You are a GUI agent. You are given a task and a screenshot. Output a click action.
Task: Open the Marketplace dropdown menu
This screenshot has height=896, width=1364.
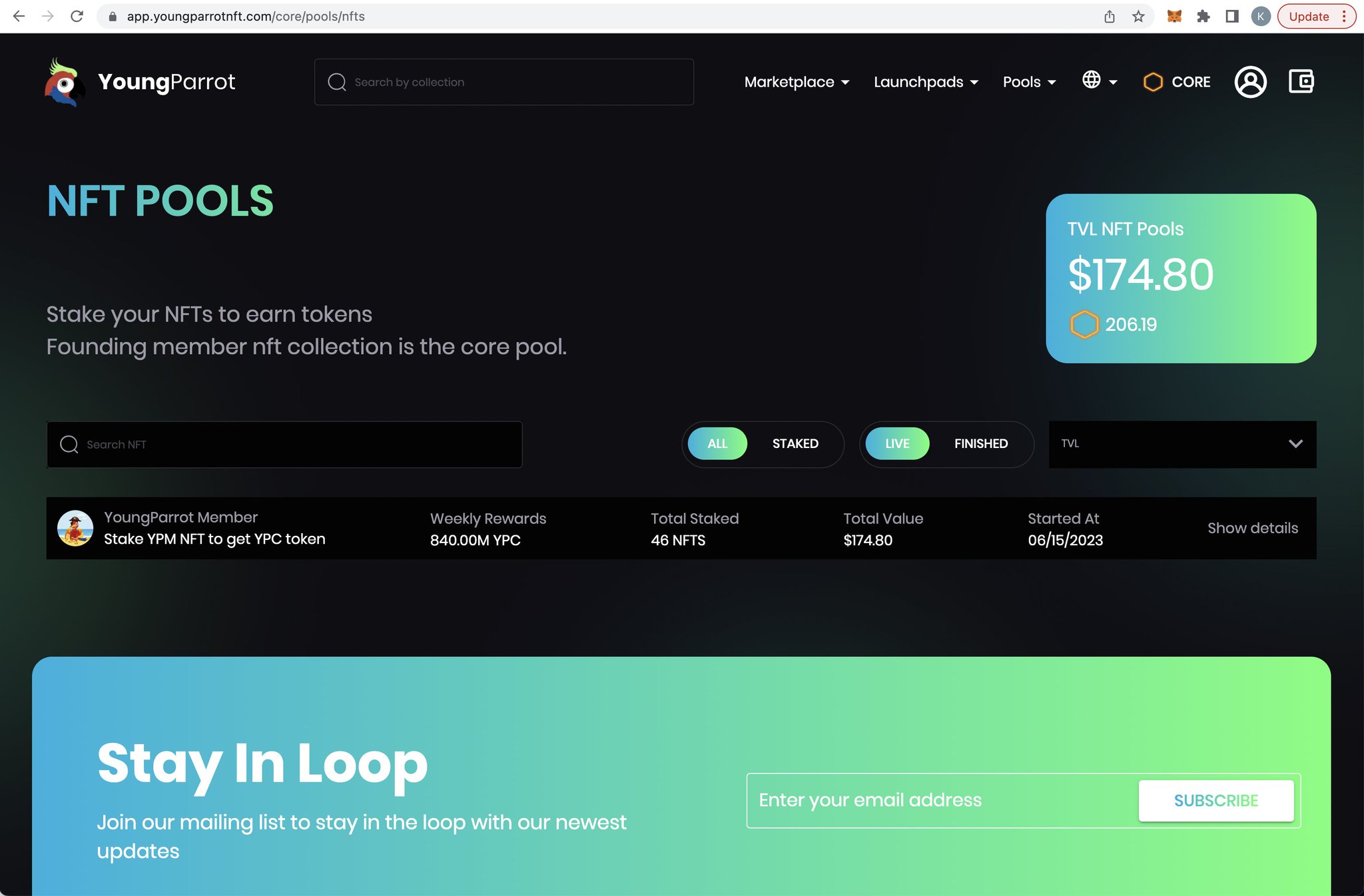tap(797, 82)
